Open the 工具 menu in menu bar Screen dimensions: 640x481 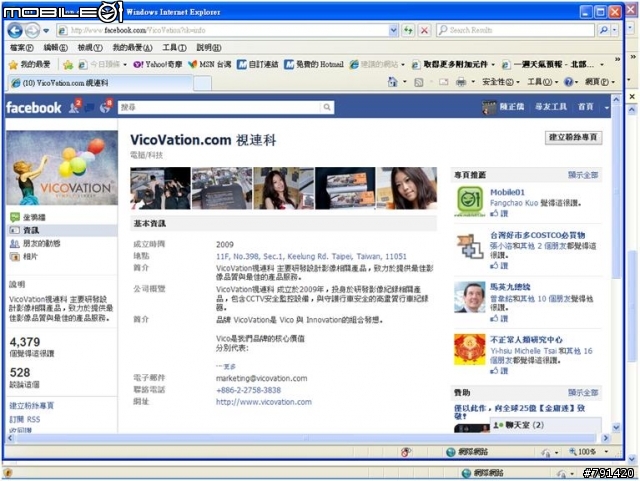tap(174, 48)
